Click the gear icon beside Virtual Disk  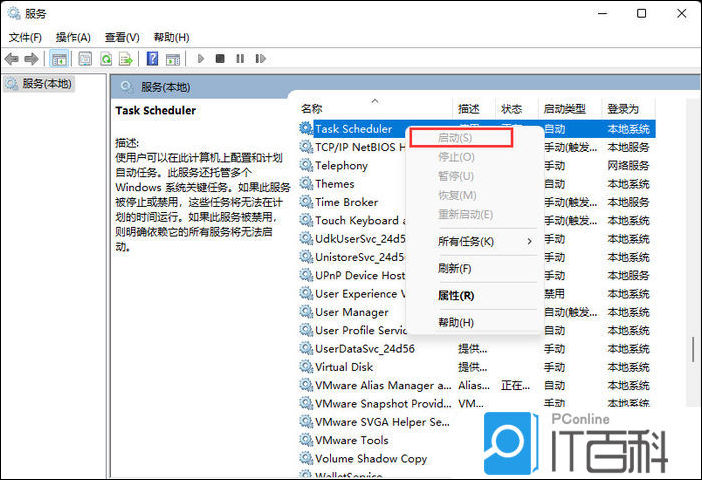pyautogui.click(x=306, y=367)
